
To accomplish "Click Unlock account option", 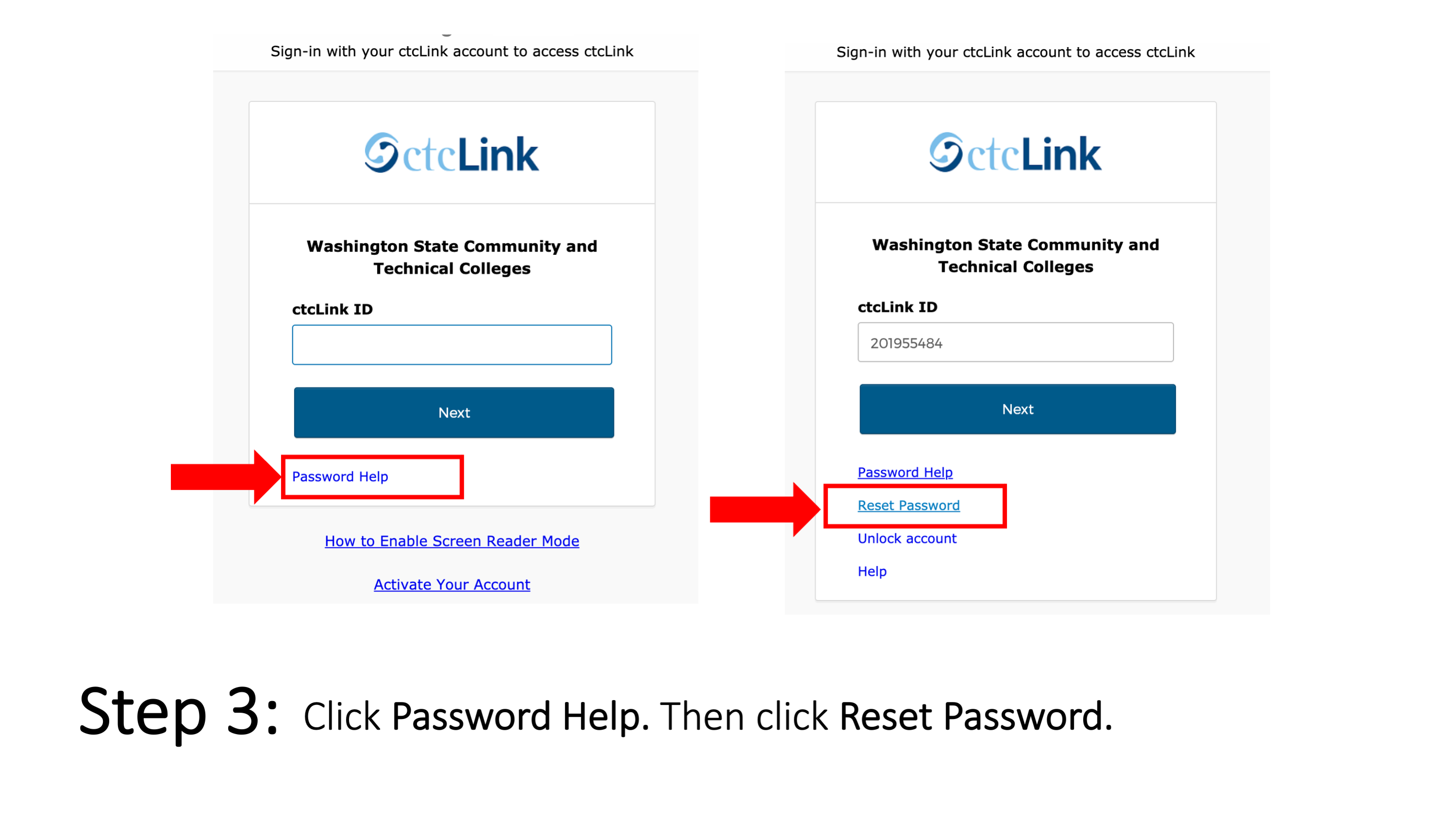I will (x=905, y=538).
